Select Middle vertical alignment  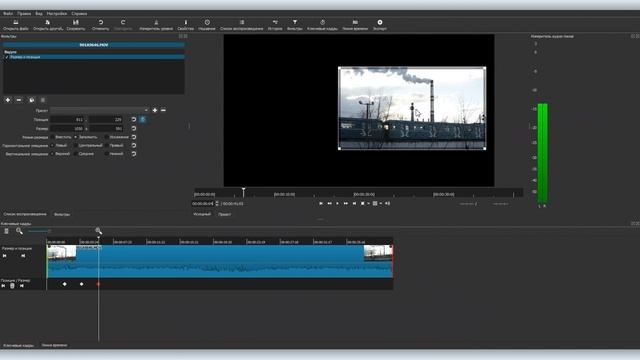point(76,154)
